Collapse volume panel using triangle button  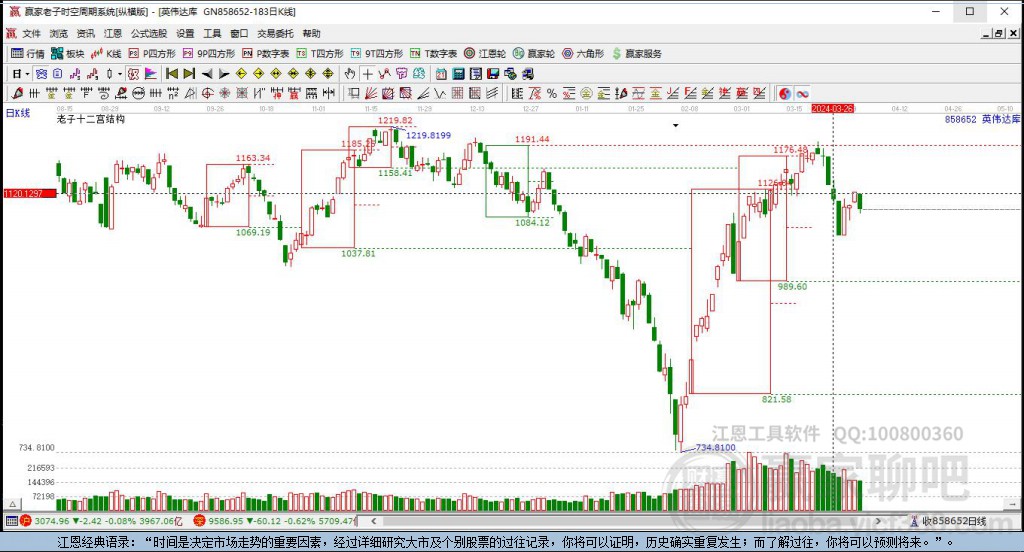point(12,504)
